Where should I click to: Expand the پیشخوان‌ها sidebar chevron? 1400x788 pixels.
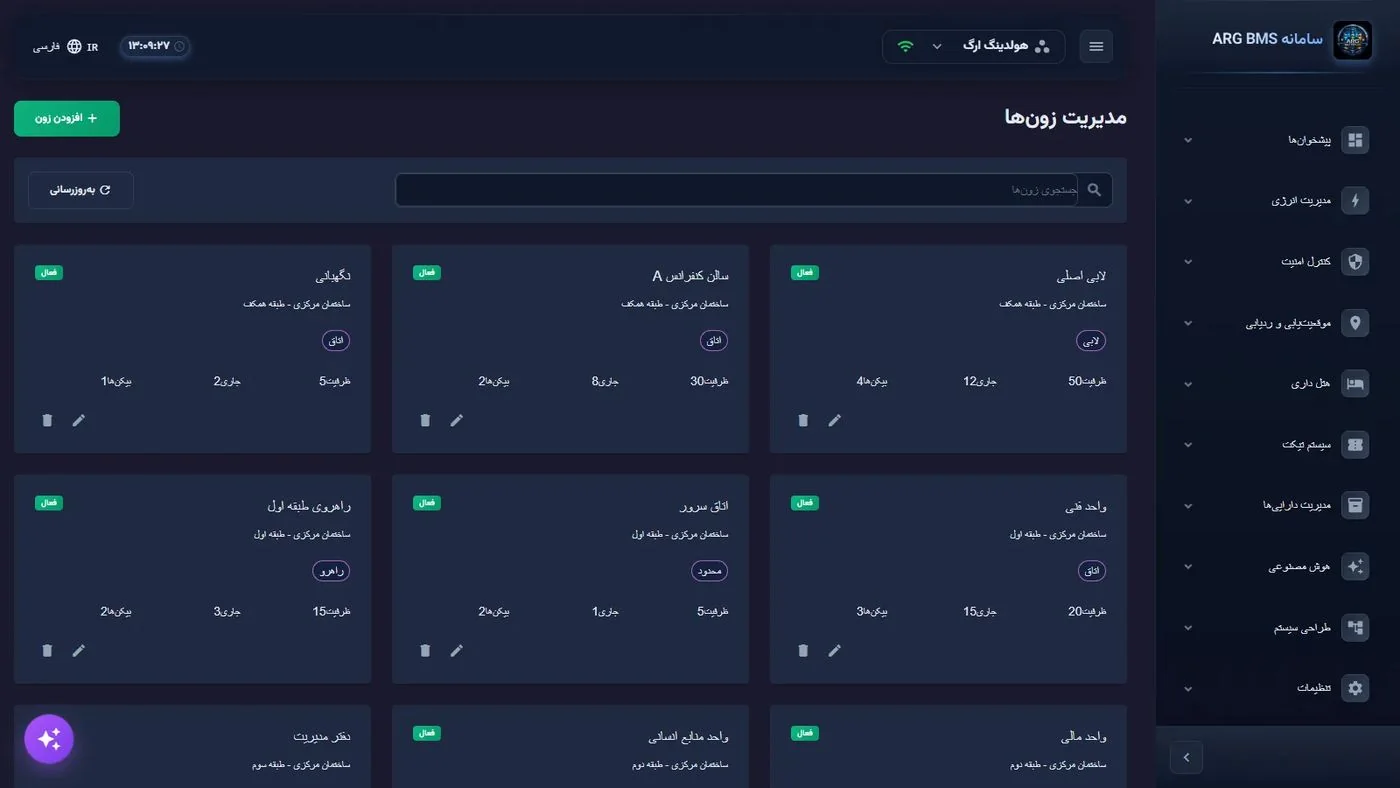(x=1188, y=140)
